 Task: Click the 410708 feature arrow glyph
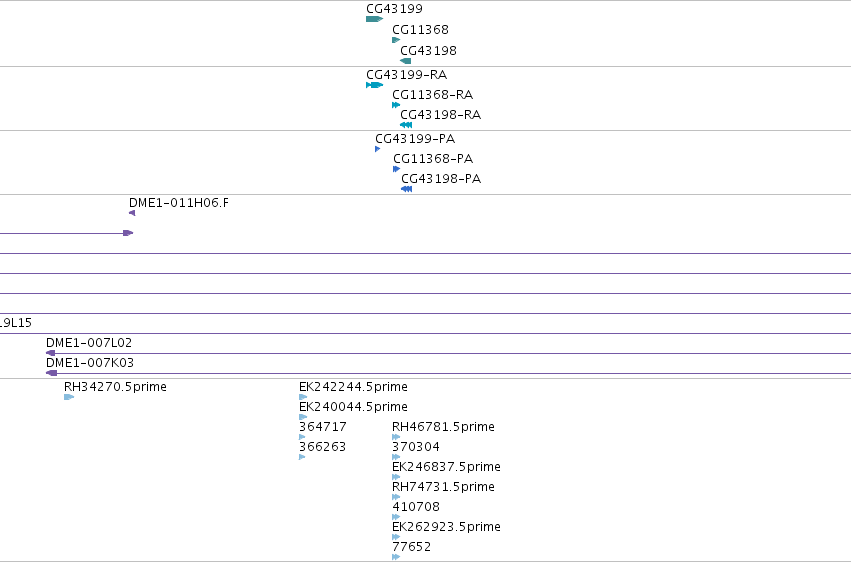click(x=396, y=517)
